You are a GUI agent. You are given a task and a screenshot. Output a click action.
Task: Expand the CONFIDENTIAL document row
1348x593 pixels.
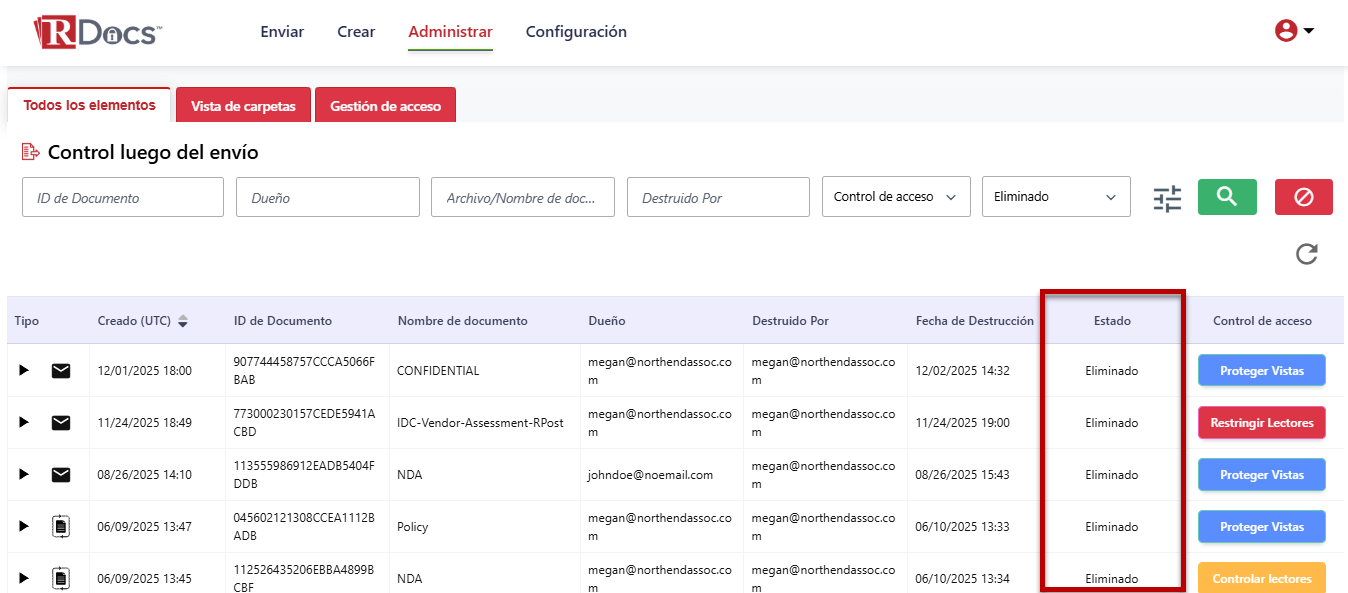(x=24, y=371)
